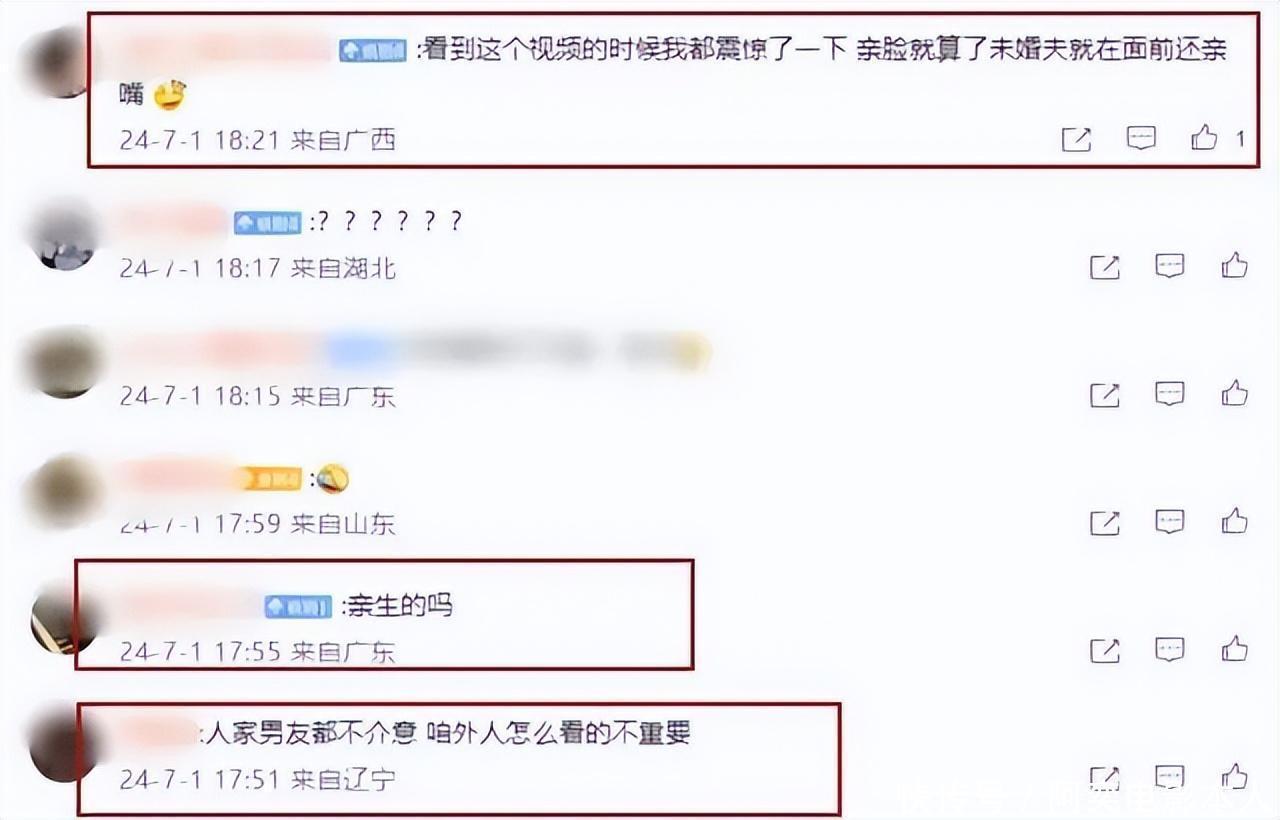
Task: Forward the 17:59 Shandong comment
Action: [x=1105, y=522]
